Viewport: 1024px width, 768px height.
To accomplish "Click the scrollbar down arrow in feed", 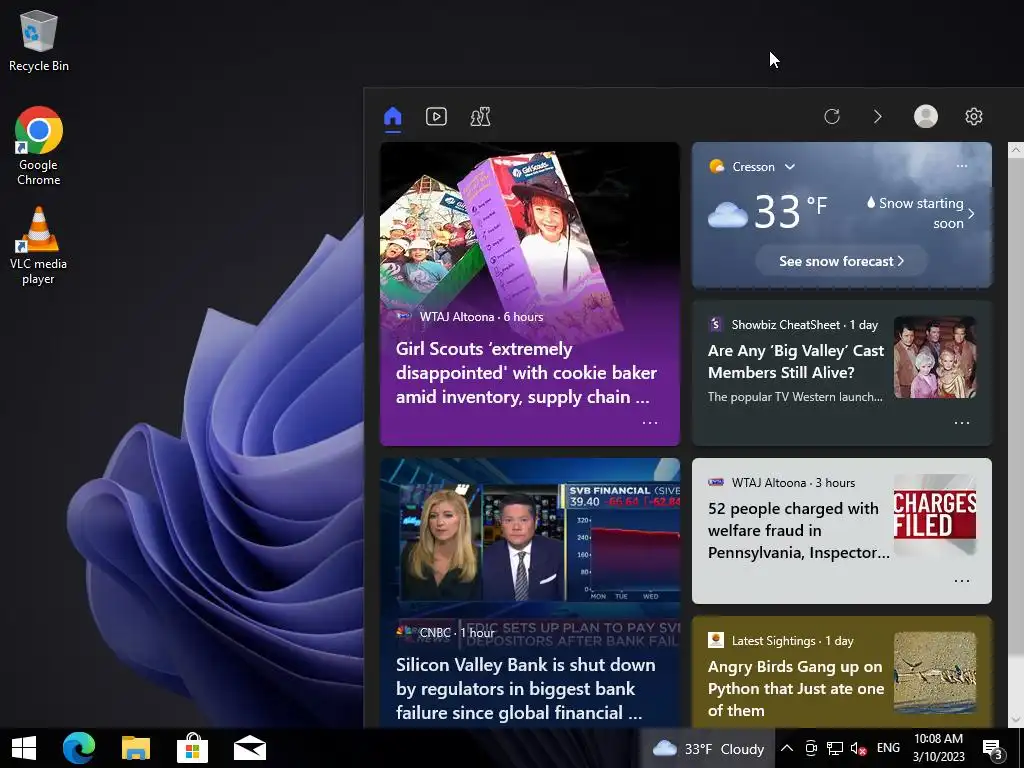I will click(x=1016, y=719).
